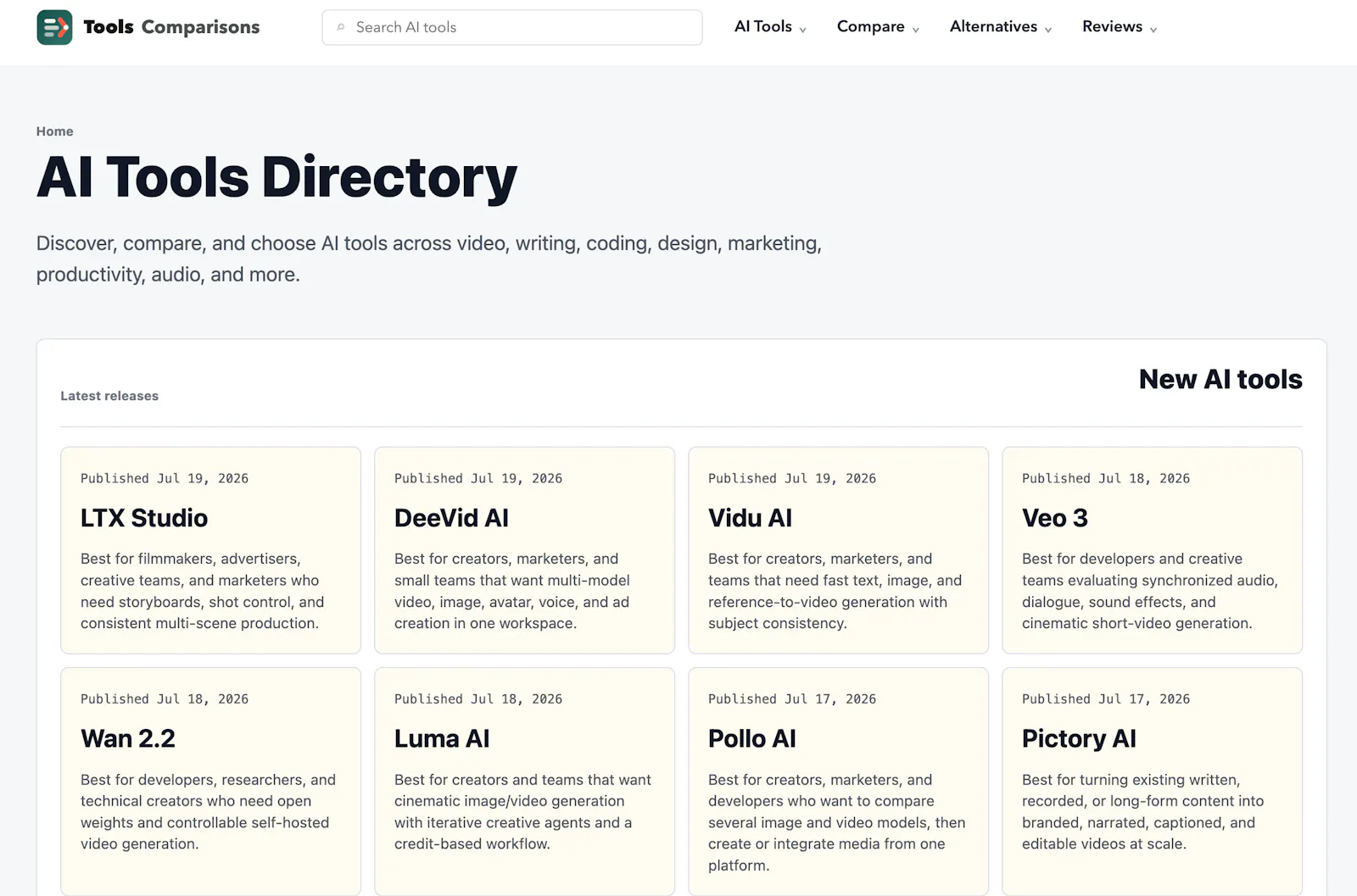Screen dimensions: 1357x896
Task: Click the Vidu AI description text
Action: coord(835,591)
